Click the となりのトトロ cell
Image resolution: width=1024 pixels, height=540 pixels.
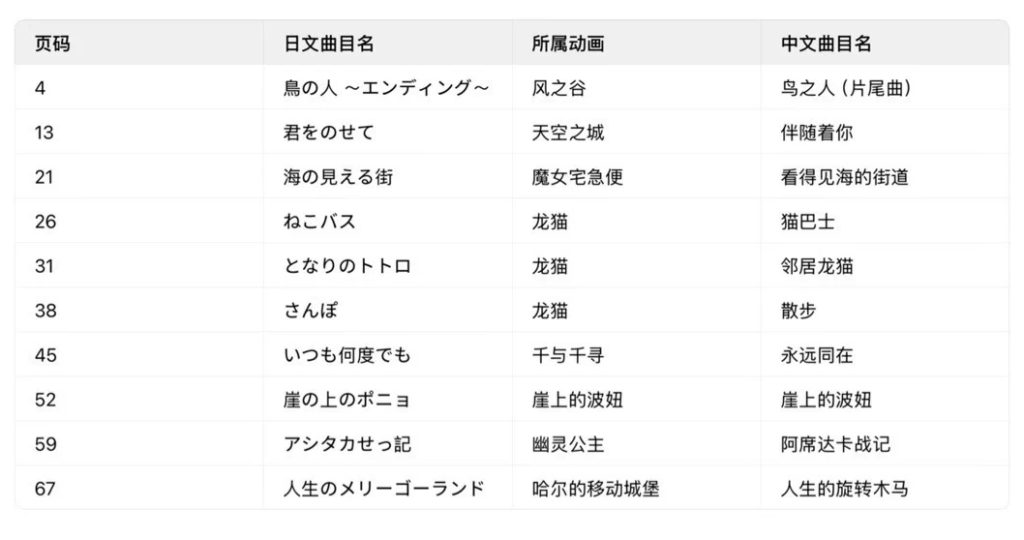click(x=347, y=266)
